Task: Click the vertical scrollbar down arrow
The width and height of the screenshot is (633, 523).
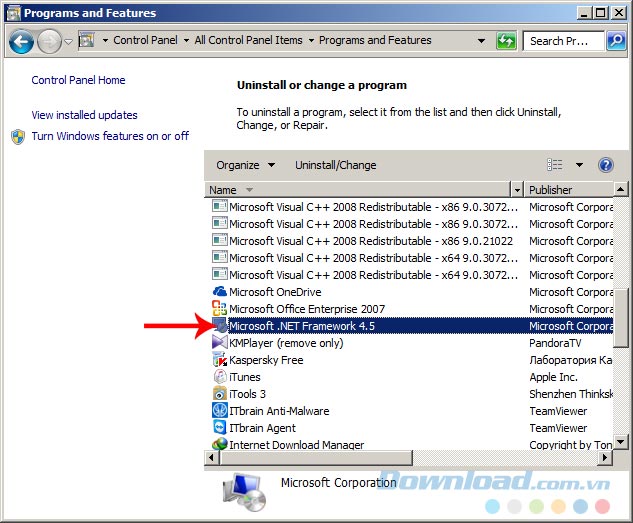Action: tap(621, 440)
